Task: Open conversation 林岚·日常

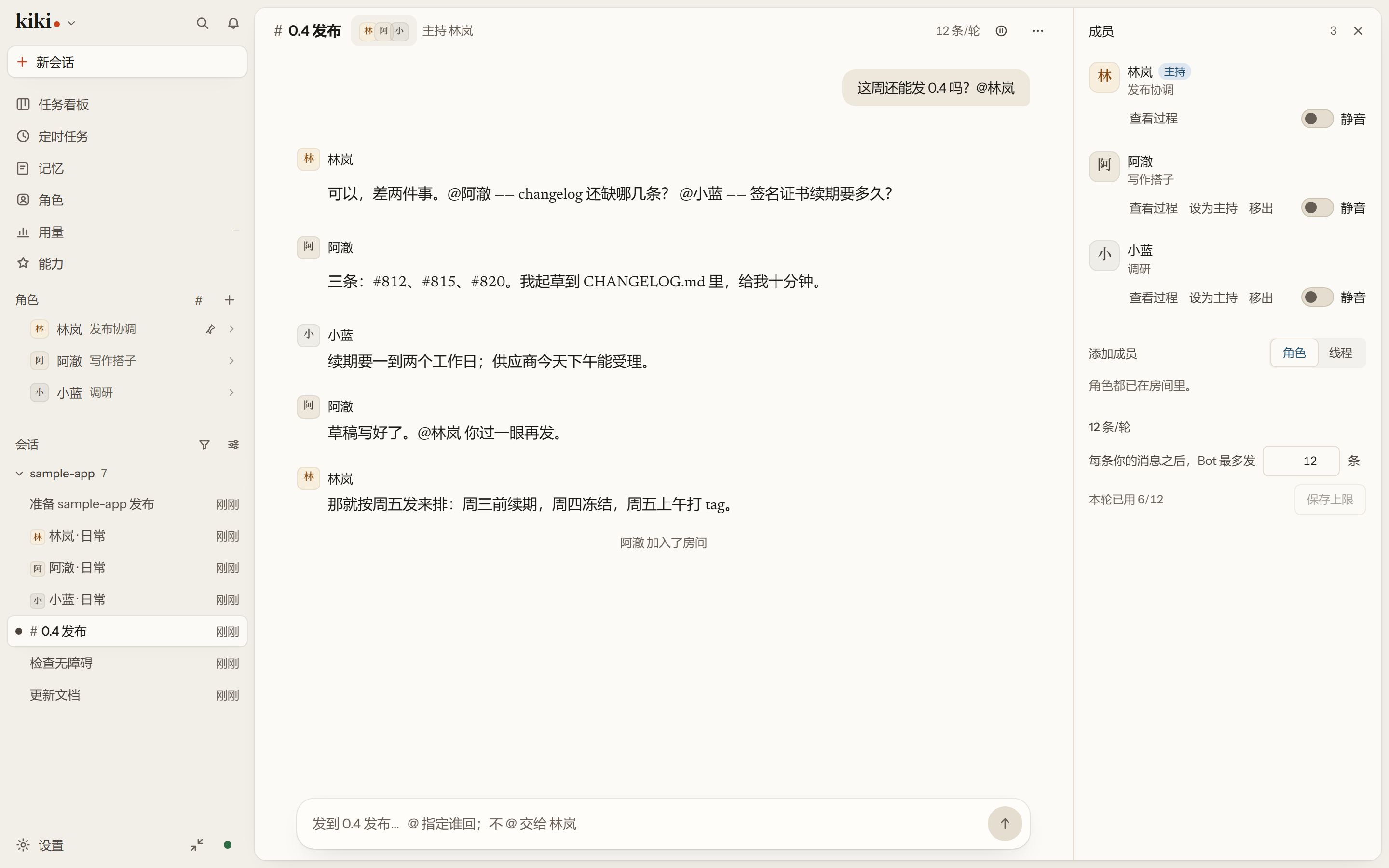Action: [127, 536]
